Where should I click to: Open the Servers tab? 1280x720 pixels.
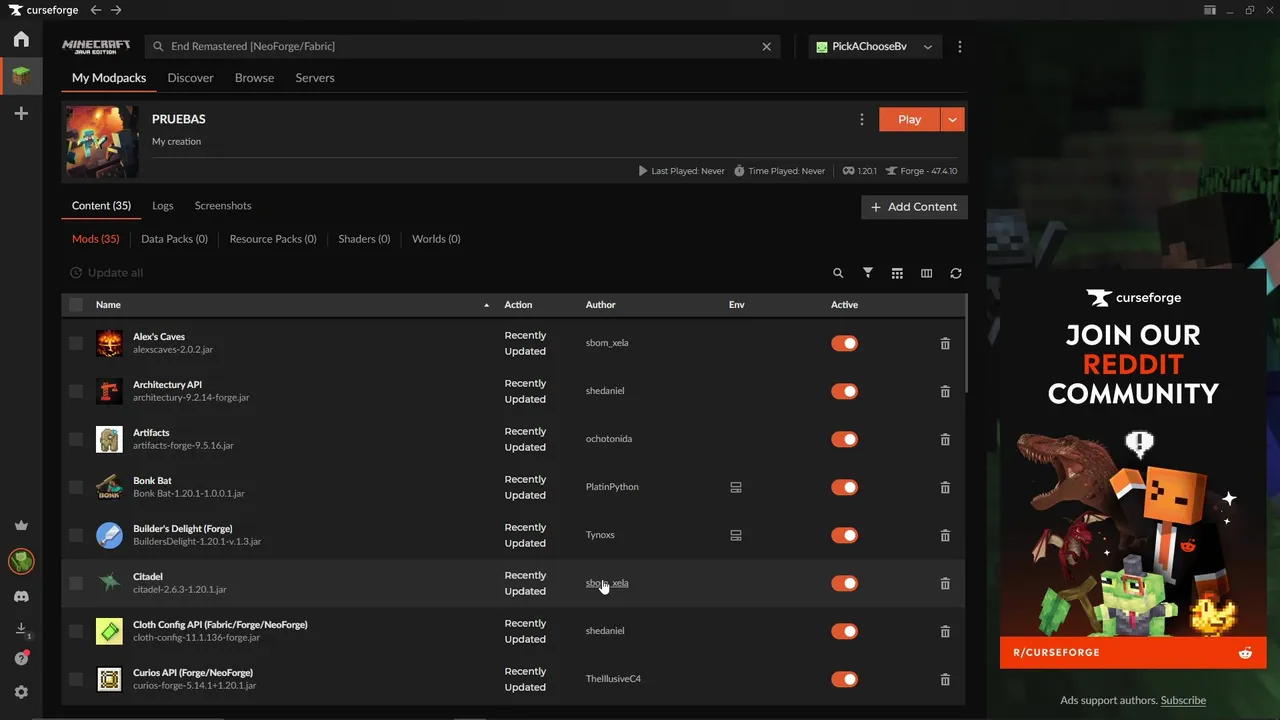(315, 78)
